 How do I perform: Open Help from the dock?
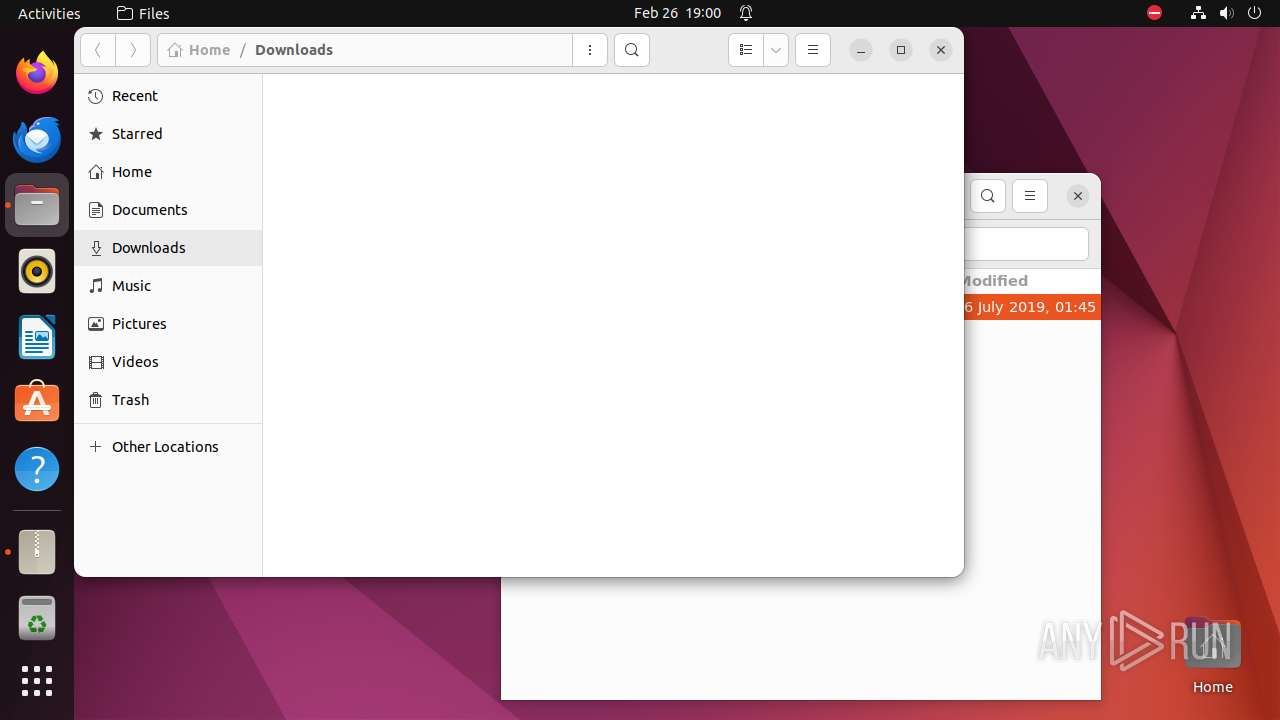click(x=37, y=469)
